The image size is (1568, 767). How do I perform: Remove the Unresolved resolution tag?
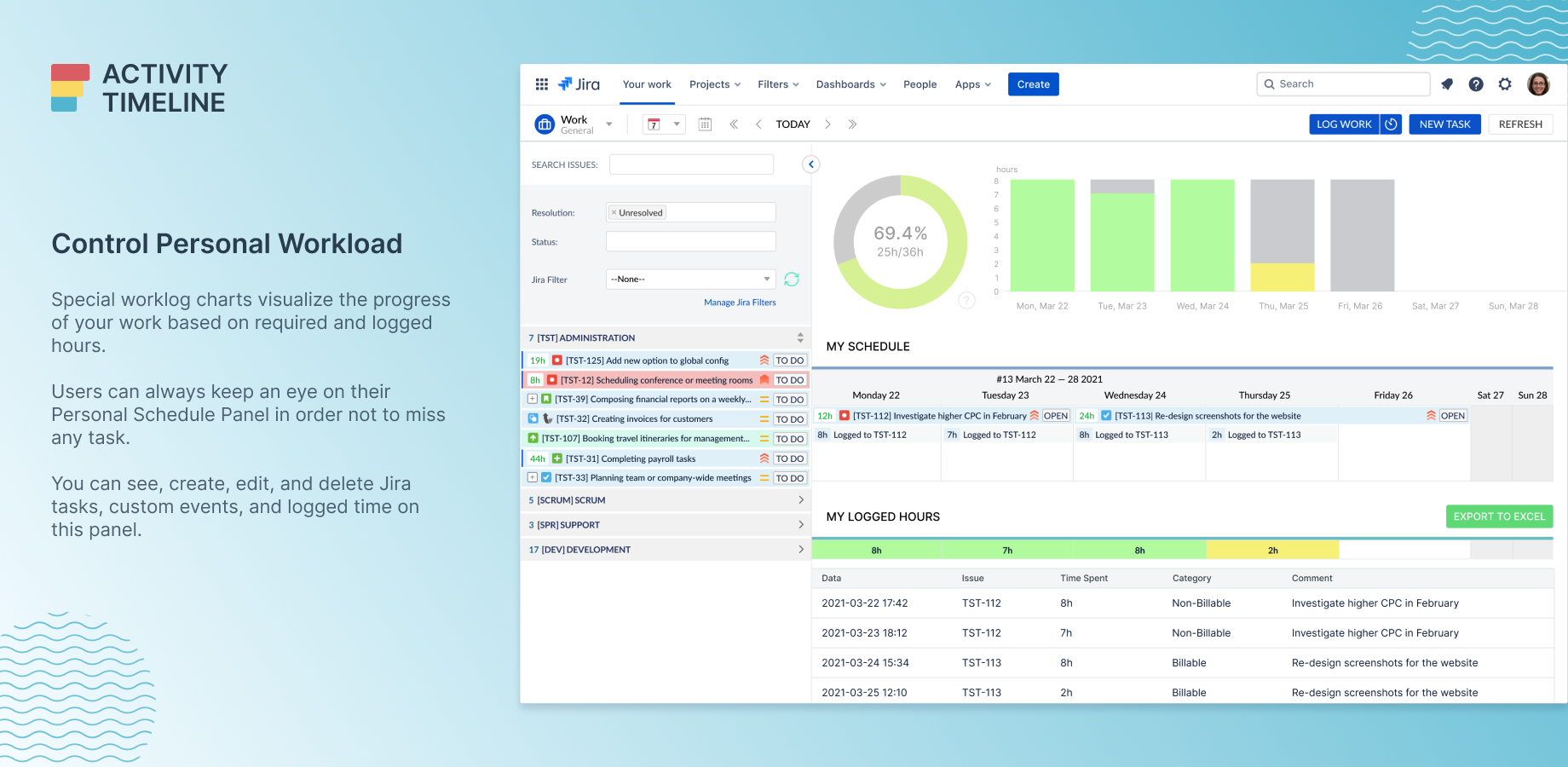[x=614, y=213]
